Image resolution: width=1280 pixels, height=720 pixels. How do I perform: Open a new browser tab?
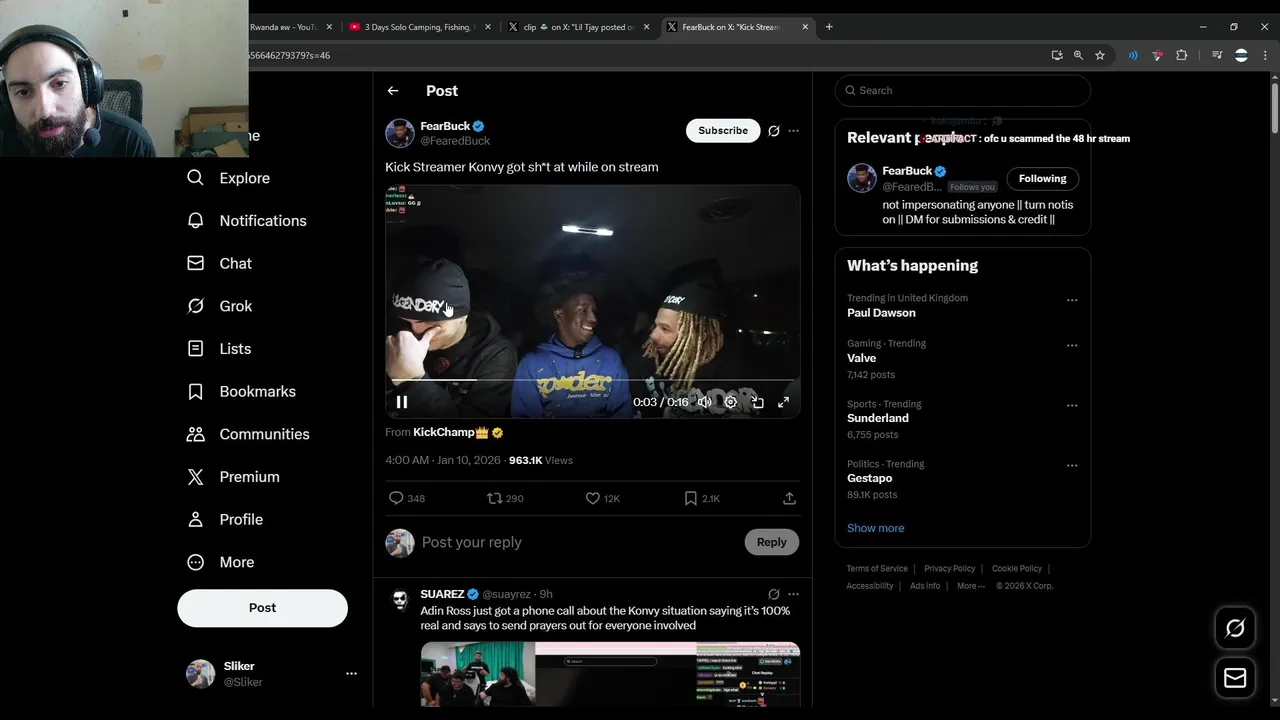click(x=829, y=27)
